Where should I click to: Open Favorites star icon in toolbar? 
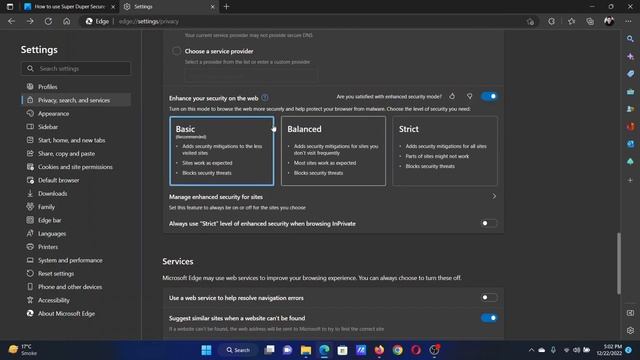pos(571,21)
